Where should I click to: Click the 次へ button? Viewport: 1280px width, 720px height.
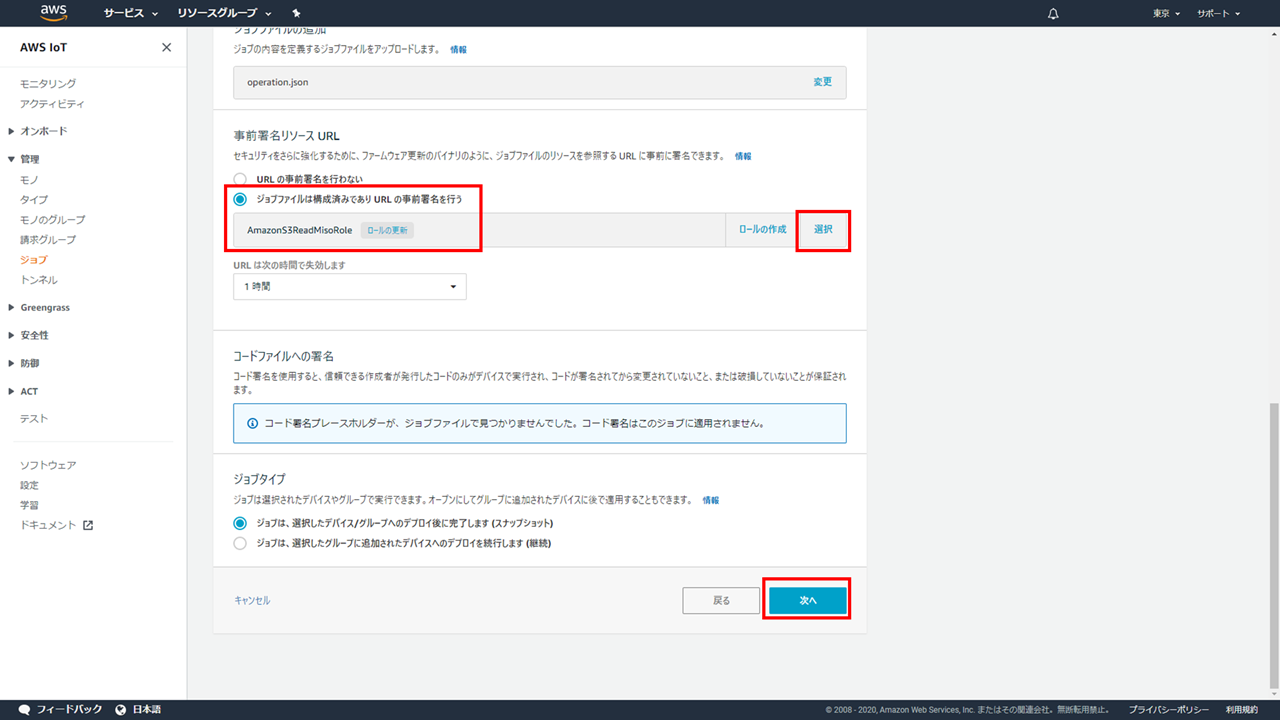pos(808,600)
